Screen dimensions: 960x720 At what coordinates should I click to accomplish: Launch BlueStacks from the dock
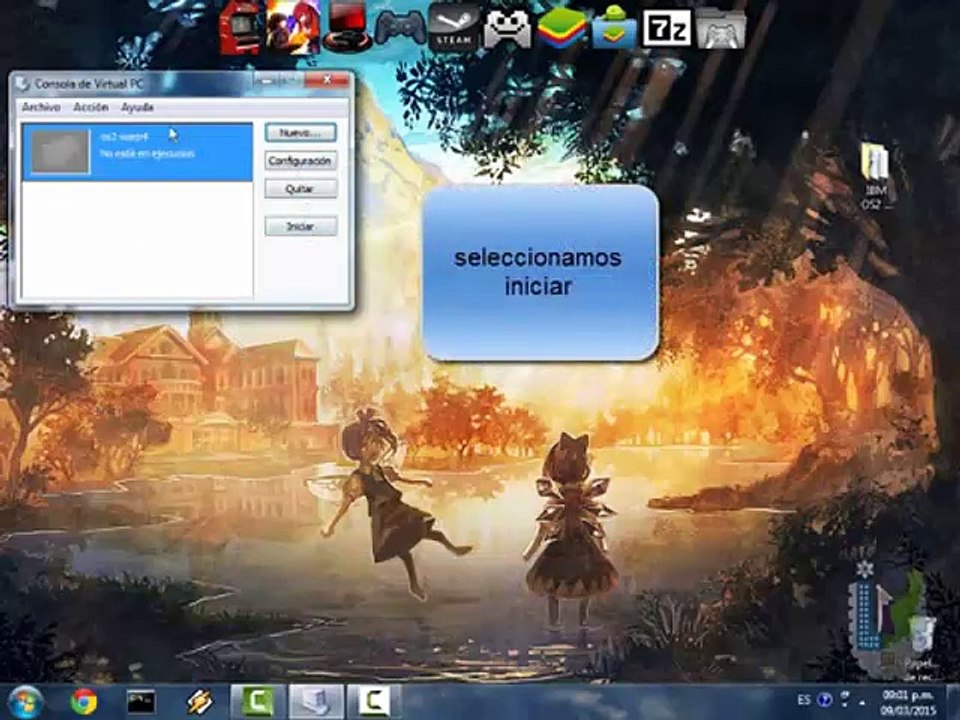pos(561,29)
